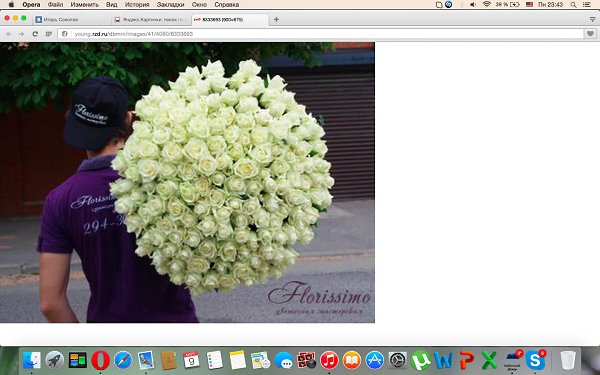The height and width of the screenshot is (375, 600).
Task: Open the Apple menu
Action: click(11, 5)
